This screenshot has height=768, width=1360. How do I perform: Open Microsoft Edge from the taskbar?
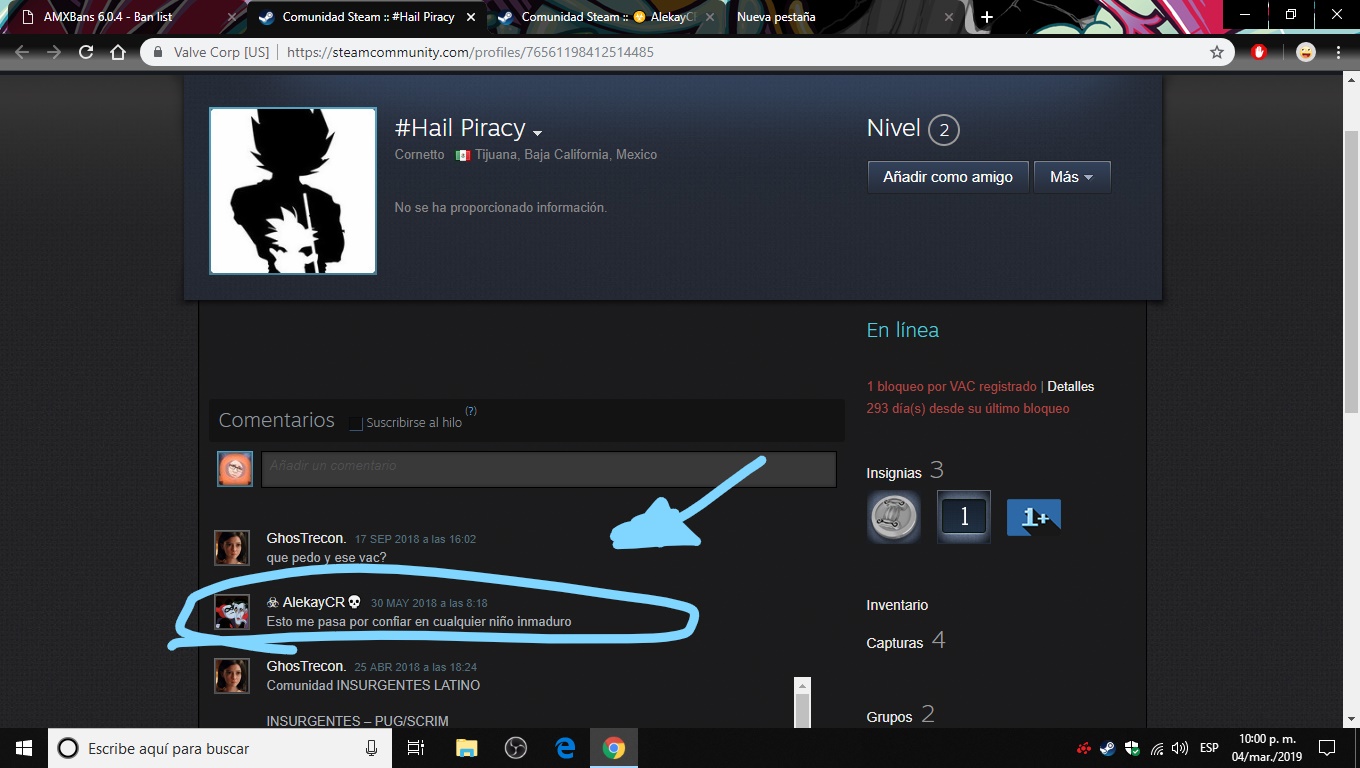point(564,748)
